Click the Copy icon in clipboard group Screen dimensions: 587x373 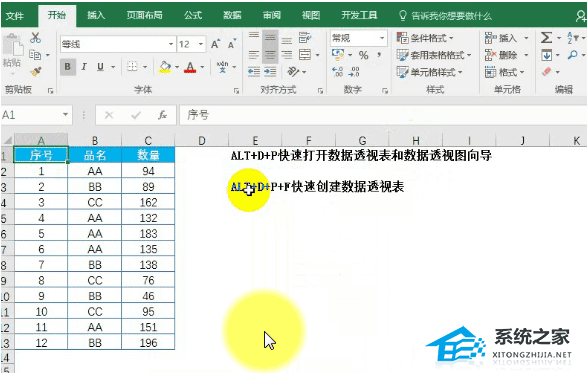click(35, 55)
